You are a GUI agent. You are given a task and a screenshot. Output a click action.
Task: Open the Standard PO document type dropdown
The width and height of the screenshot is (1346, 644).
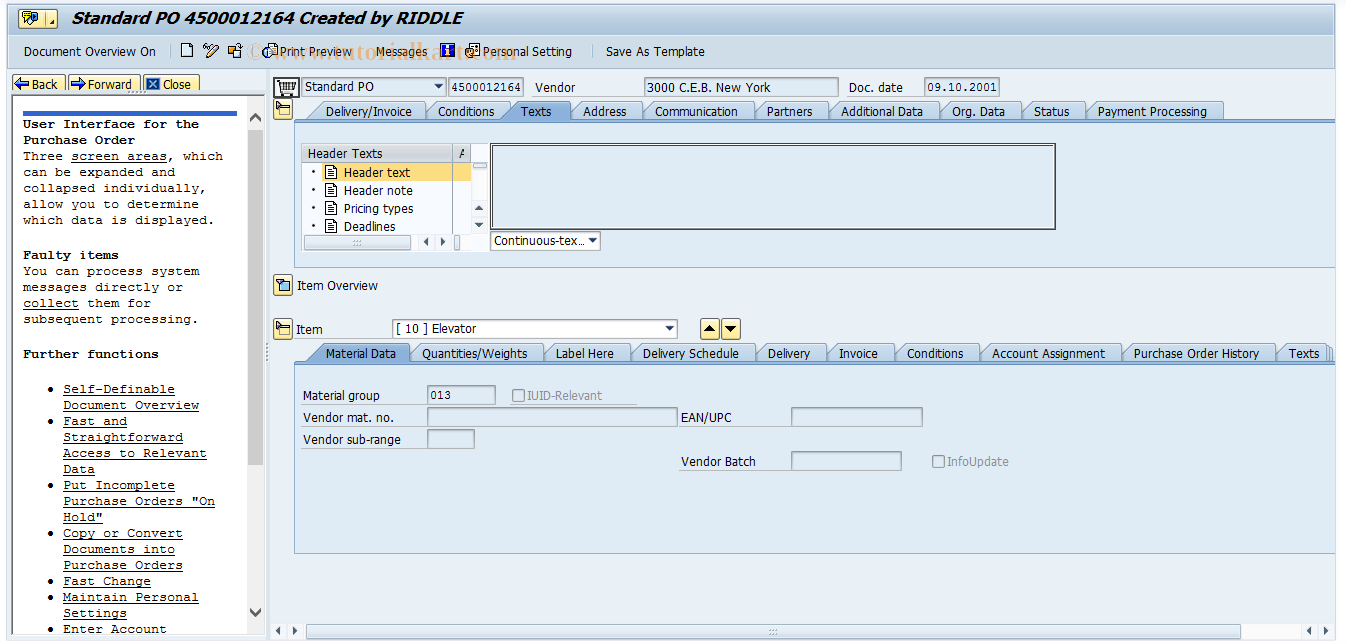(436, 87)
